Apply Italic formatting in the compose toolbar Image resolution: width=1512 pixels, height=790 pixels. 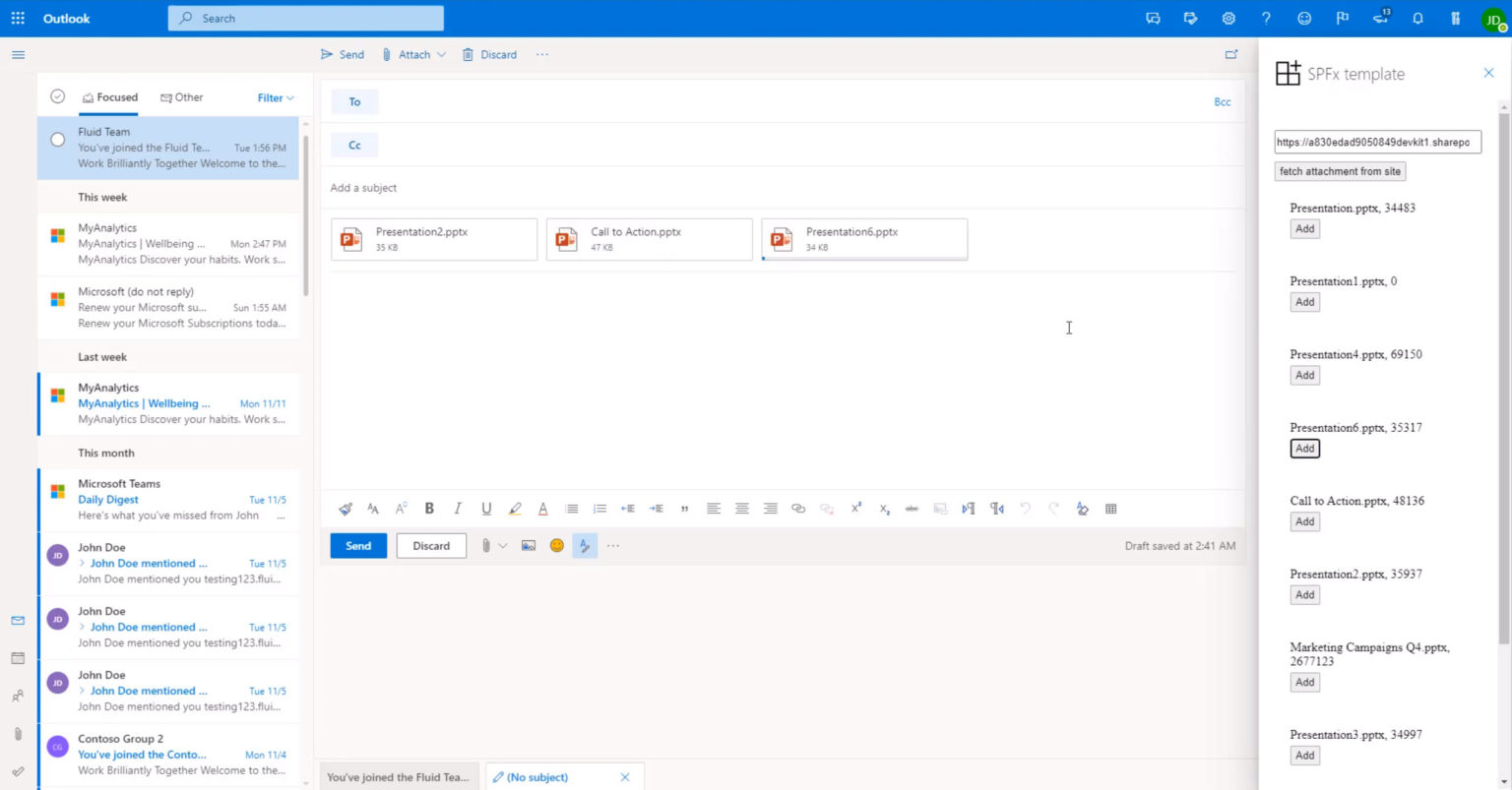click(458, 509)
